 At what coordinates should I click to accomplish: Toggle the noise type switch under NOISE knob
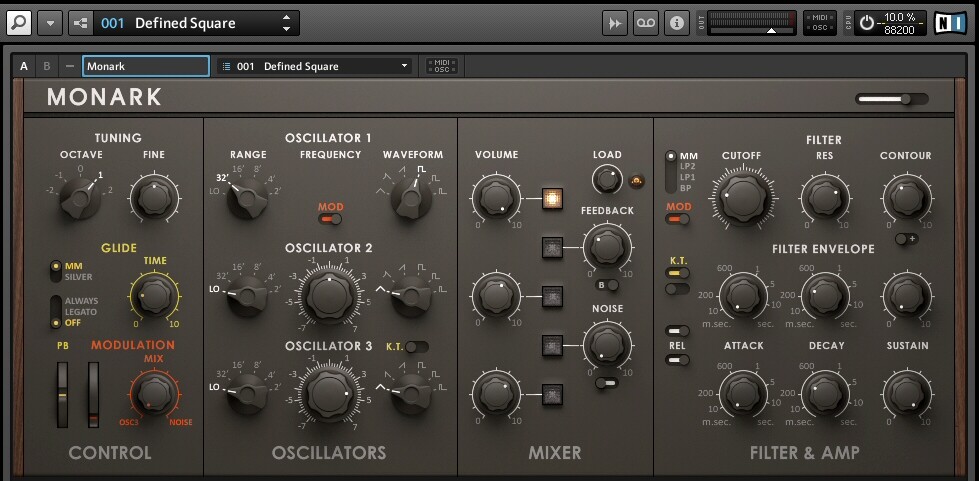pos(607,383)
